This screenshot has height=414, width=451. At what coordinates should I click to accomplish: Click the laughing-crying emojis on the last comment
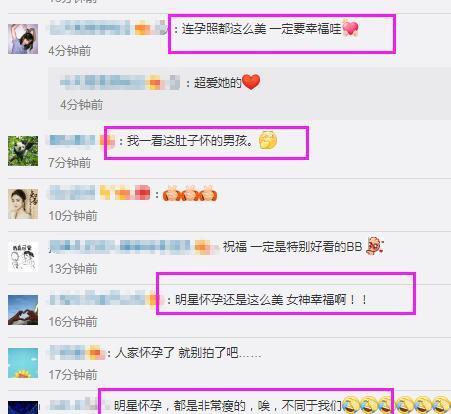pos(396,405)
